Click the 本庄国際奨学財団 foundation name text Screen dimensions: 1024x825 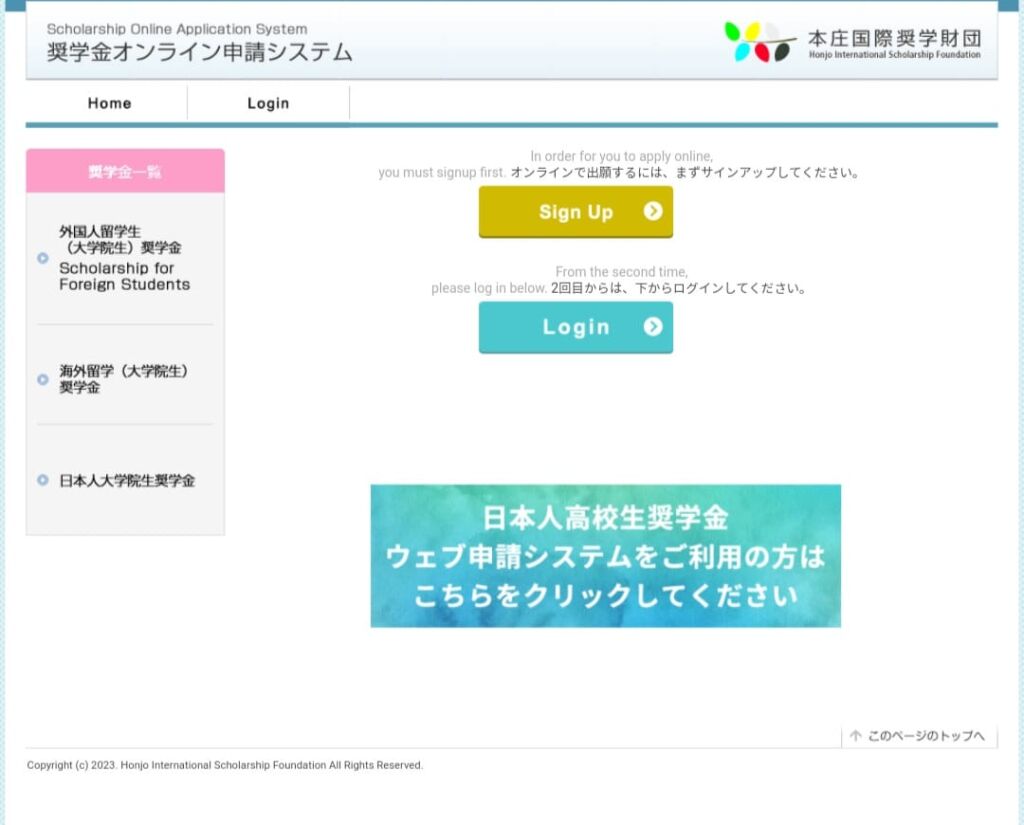coord(894,38)
